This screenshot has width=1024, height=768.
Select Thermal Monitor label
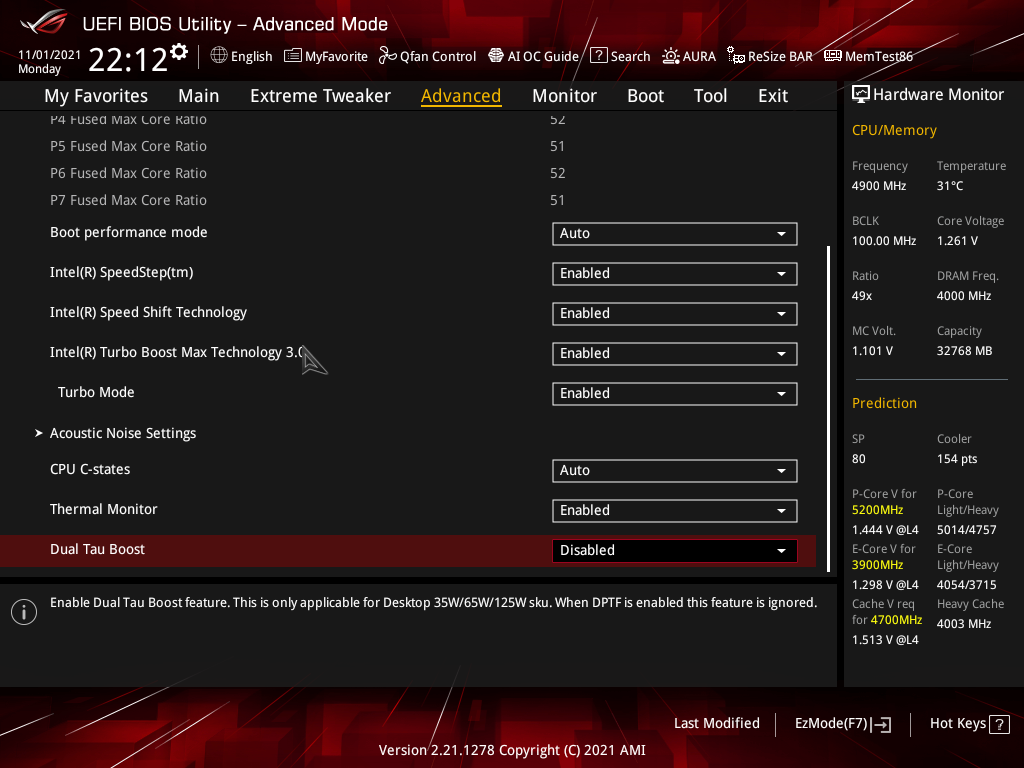pyautogui.click(x=104, y=509)
